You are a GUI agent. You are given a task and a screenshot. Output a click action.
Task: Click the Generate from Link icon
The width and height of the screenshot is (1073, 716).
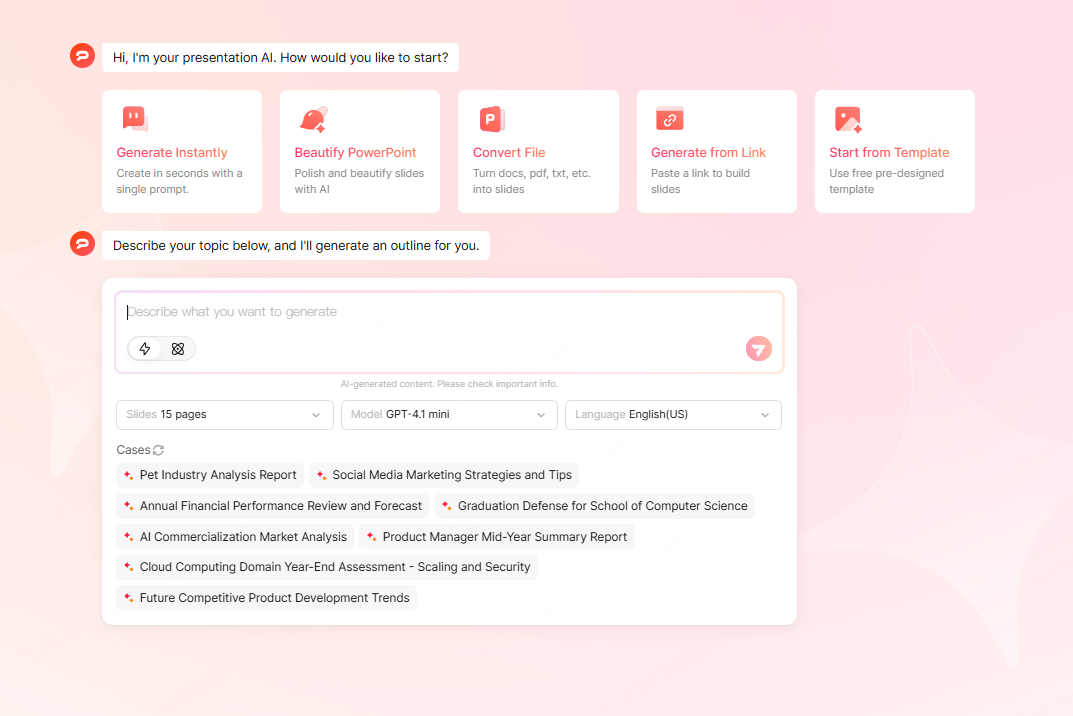coord(669,119)
